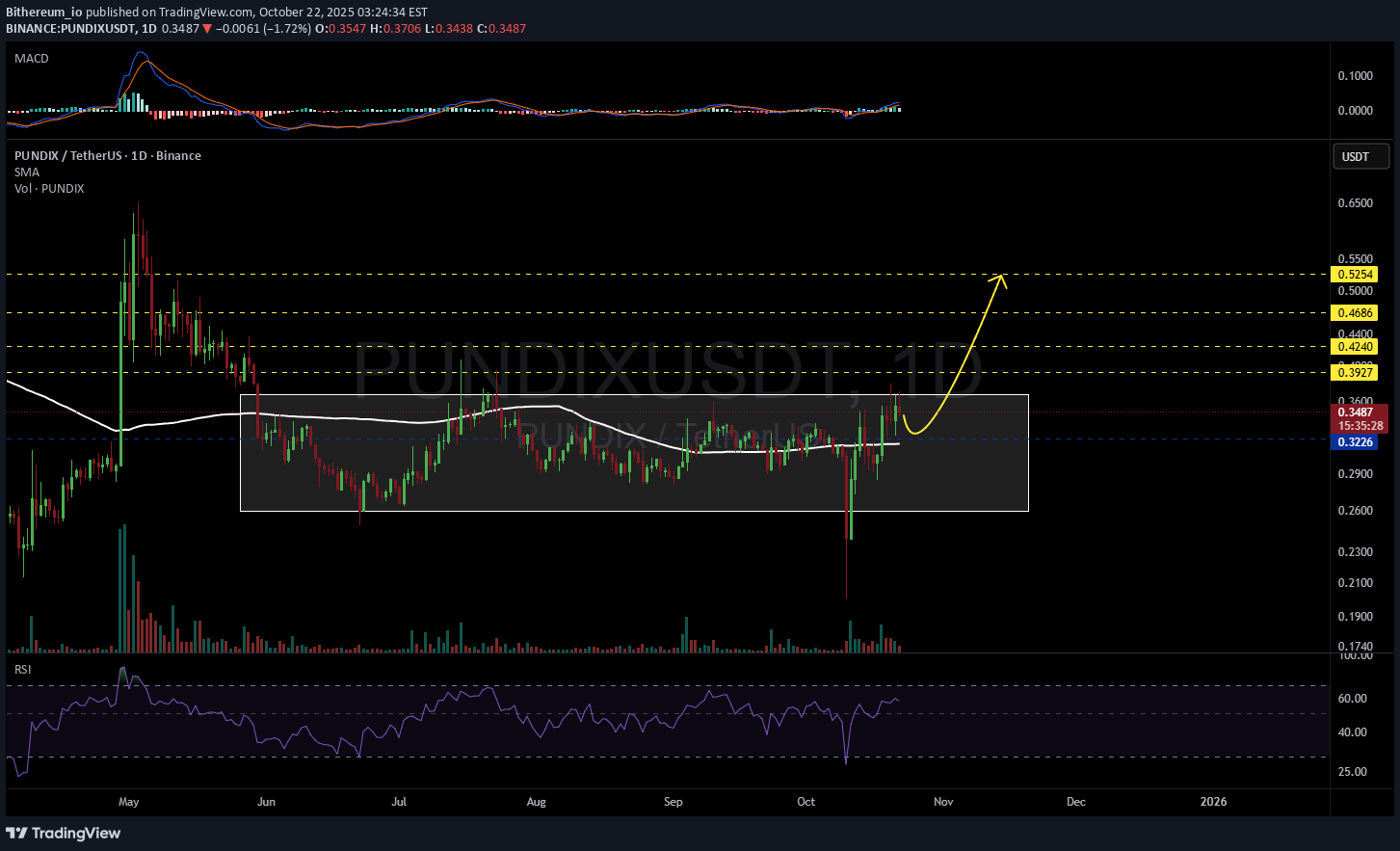This screenshot has width=1400, height=851.
Task: Click the Oct label on time axis
Action: 806,802
